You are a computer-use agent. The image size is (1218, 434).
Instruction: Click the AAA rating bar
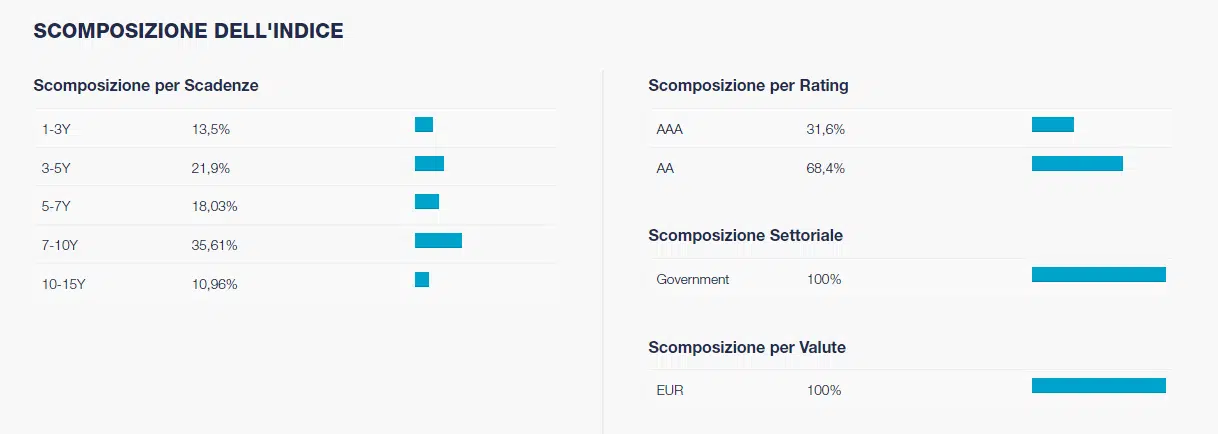click(x=1052, y=125)
